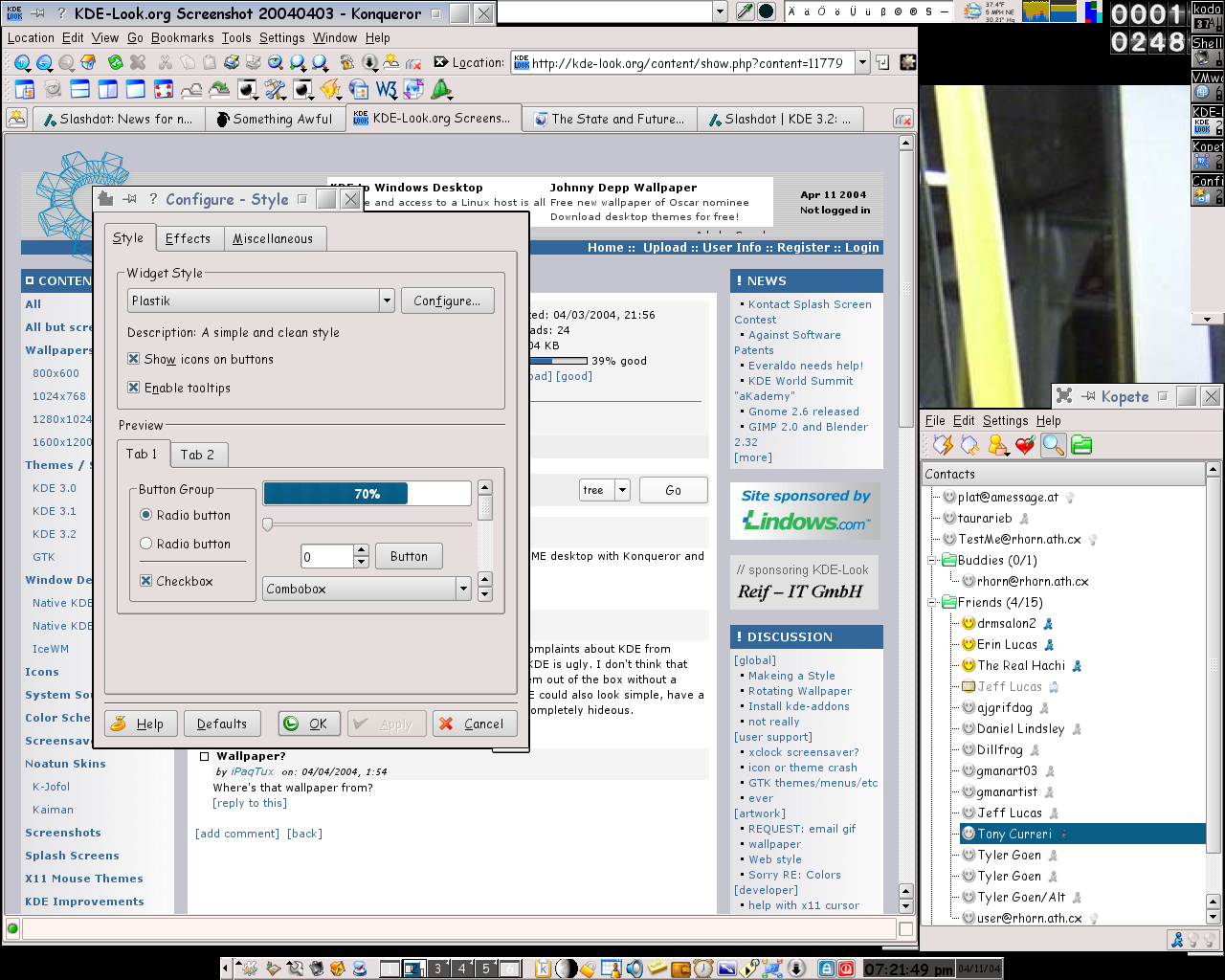Go back with Konqueror's Back arrow
The width and height of the screenshot is (1225, 980).
[44, 62]
